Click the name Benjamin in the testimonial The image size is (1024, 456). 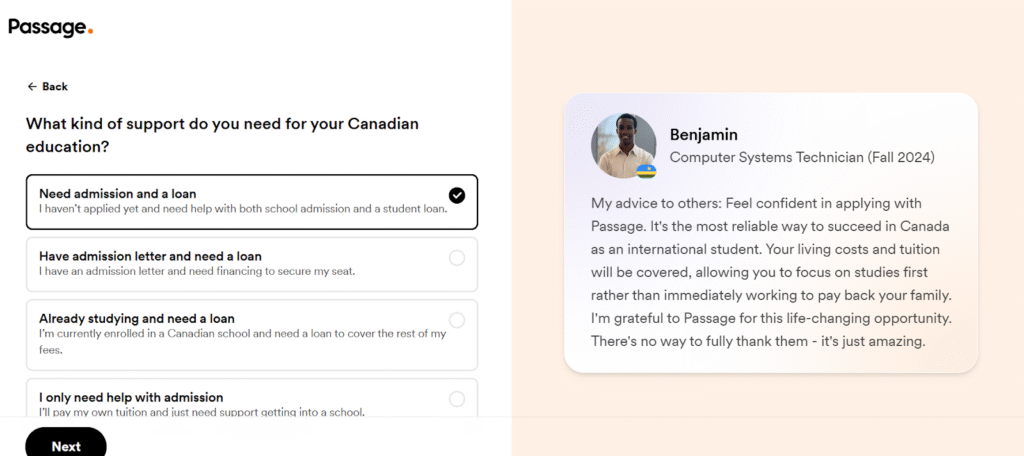tap(703, 135)
